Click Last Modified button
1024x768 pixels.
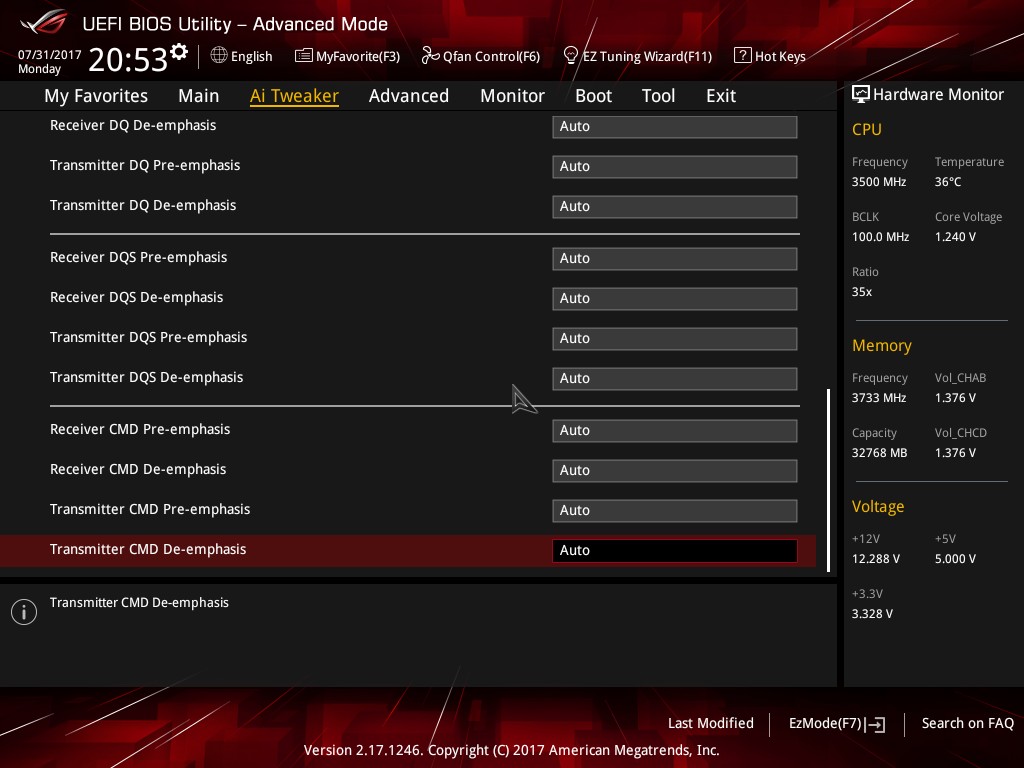click(x=711, y=724)
